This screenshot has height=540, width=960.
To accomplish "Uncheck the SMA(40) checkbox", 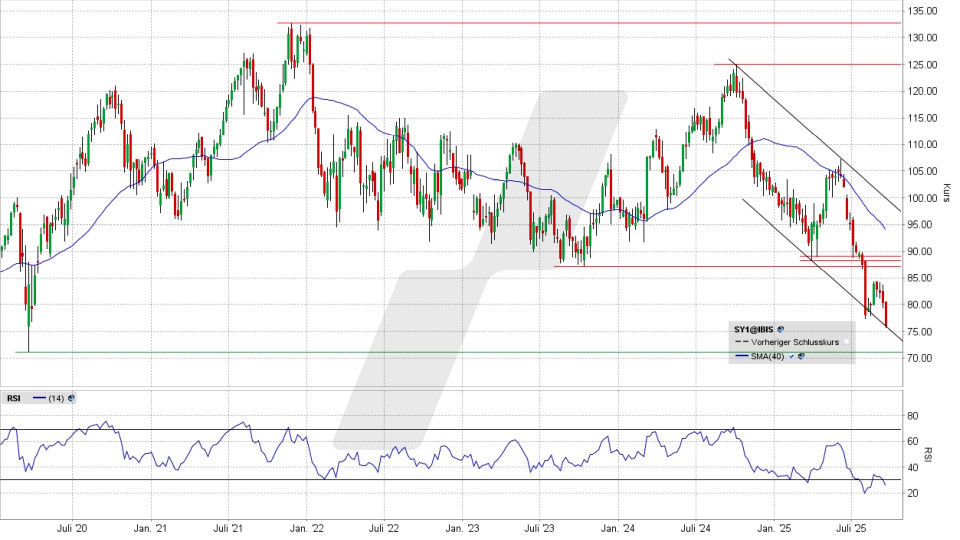I will tap(790, 356).
